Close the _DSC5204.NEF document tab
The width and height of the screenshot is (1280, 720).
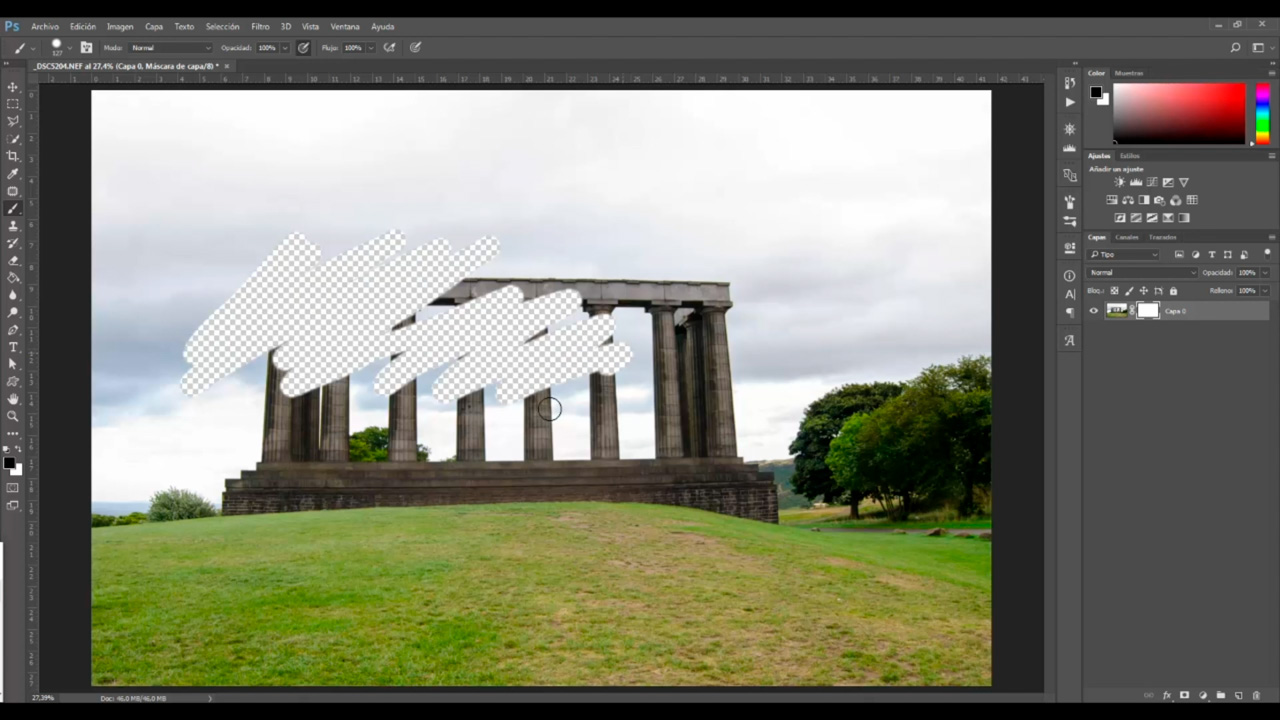[226, 66]
